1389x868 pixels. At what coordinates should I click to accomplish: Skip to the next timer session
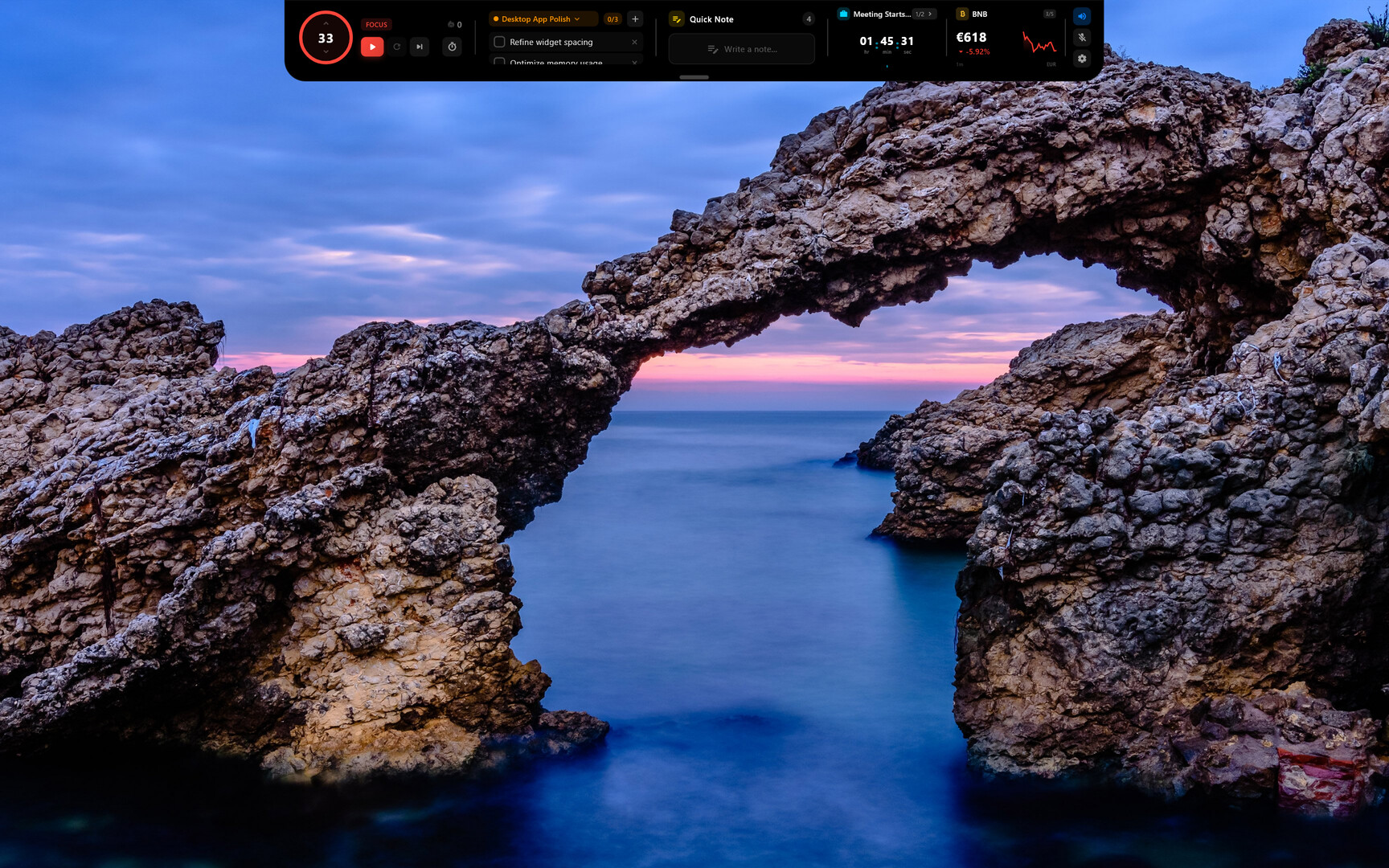point(420,47)
